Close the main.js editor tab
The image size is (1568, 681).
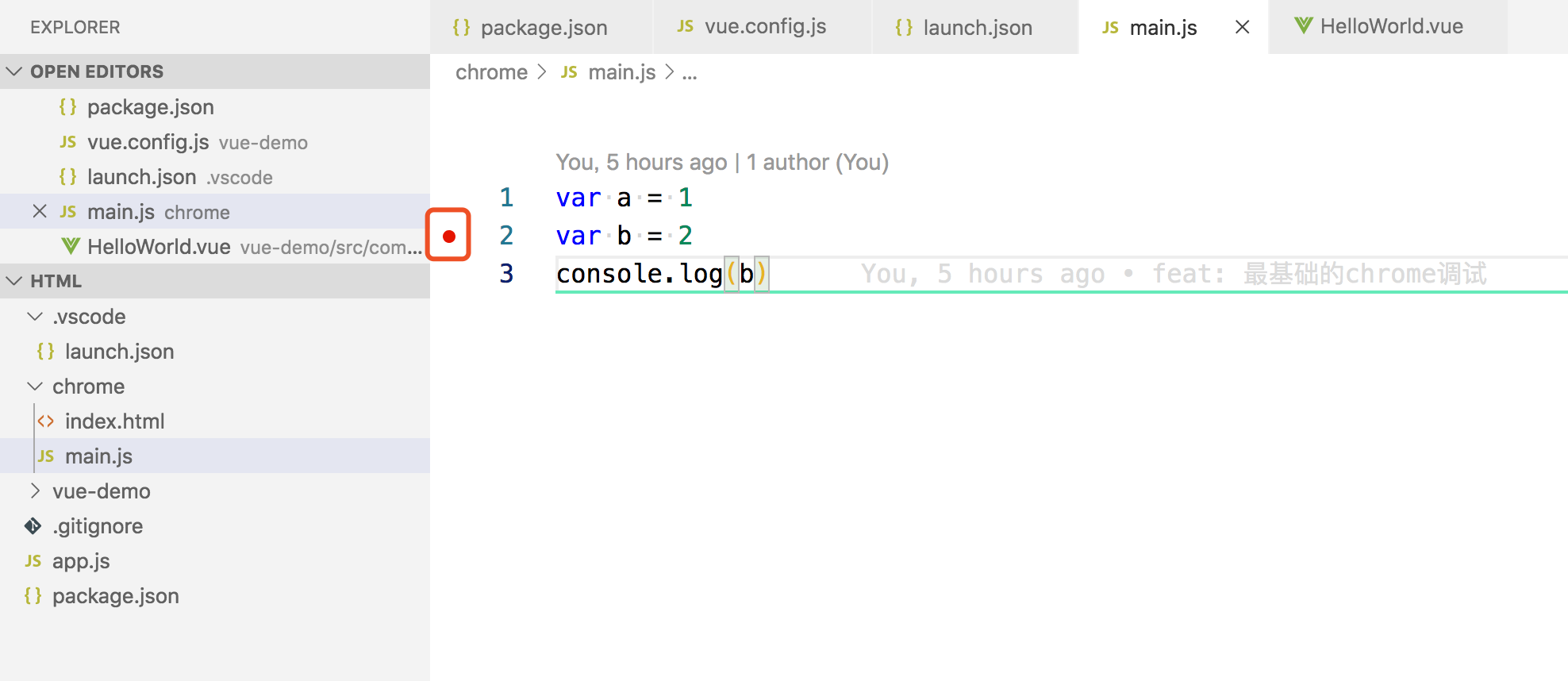1243,27
